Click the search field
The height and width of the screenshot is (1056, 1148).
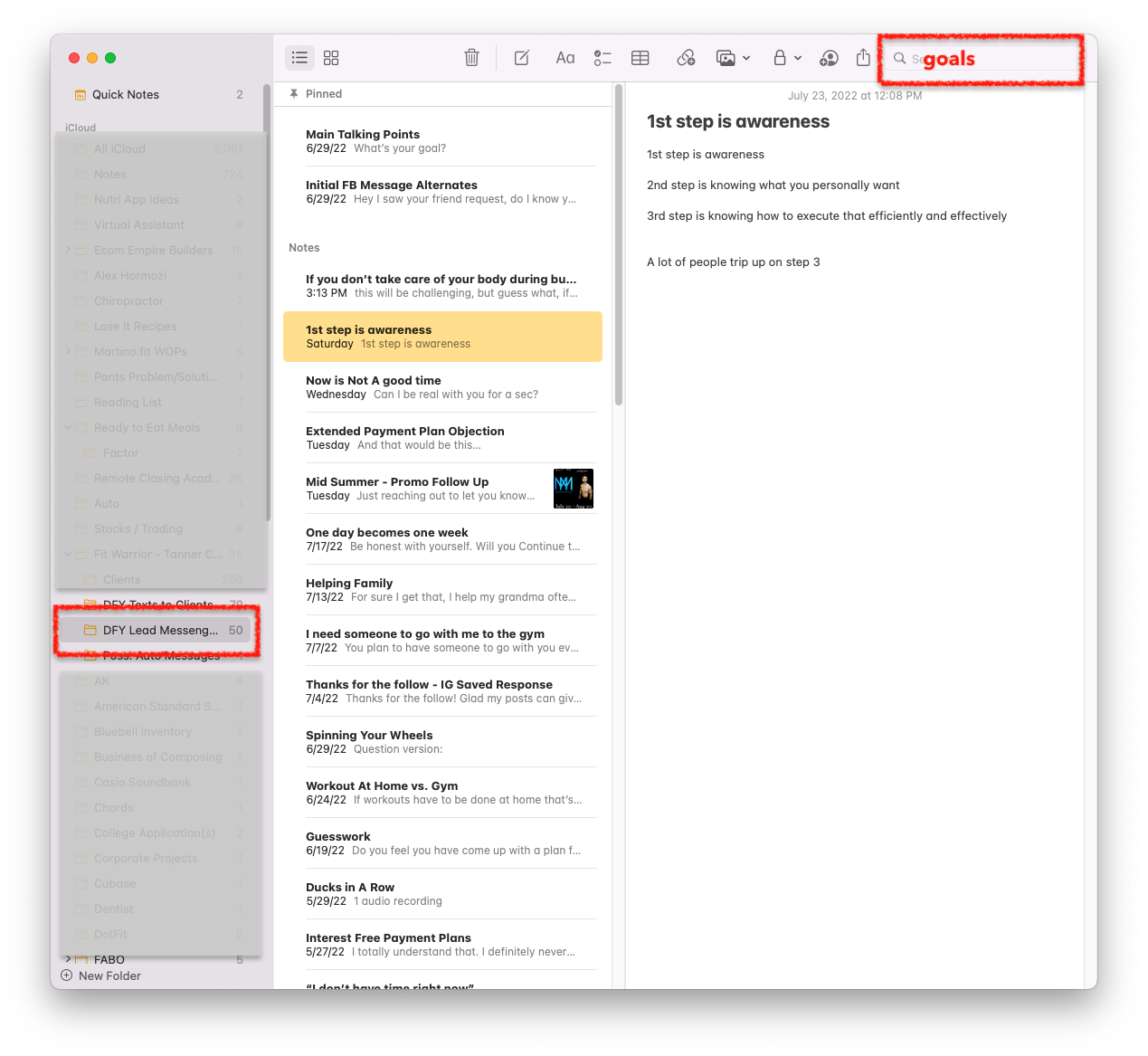click(982, 59)
